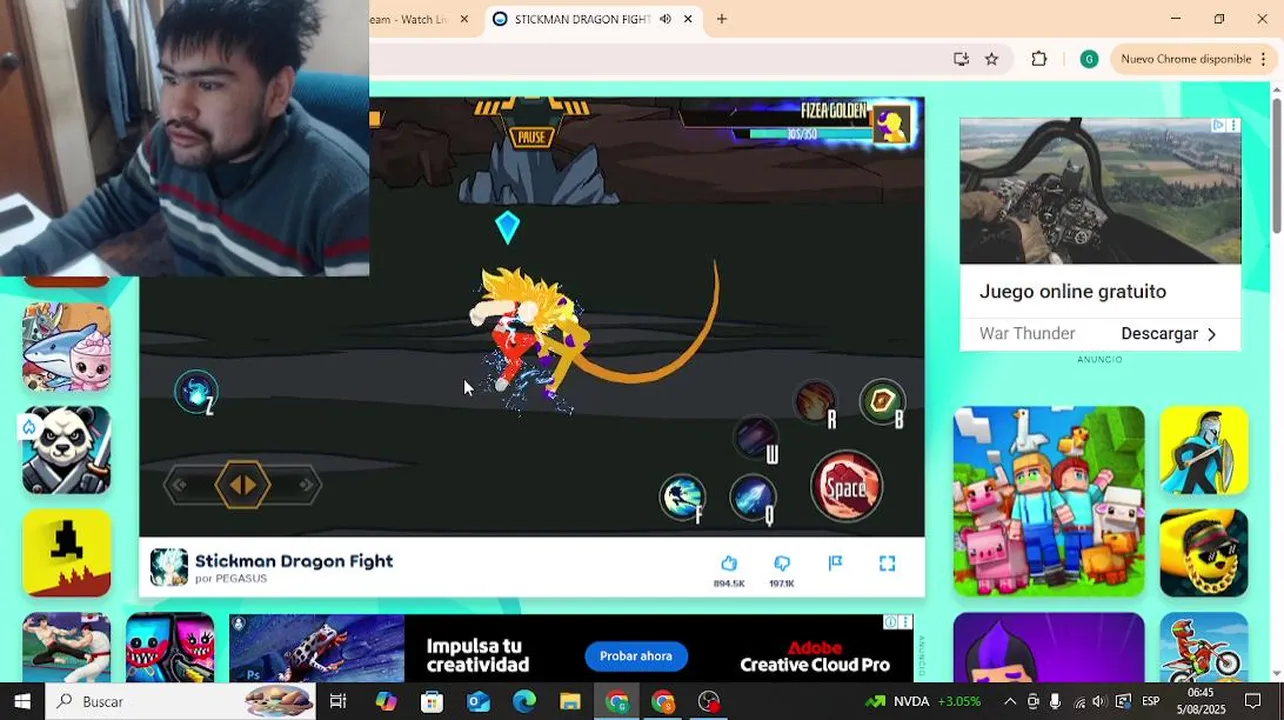Click the blue diamond player marker
Viewport: 1284px width, 720px height.
pos(508,228)
